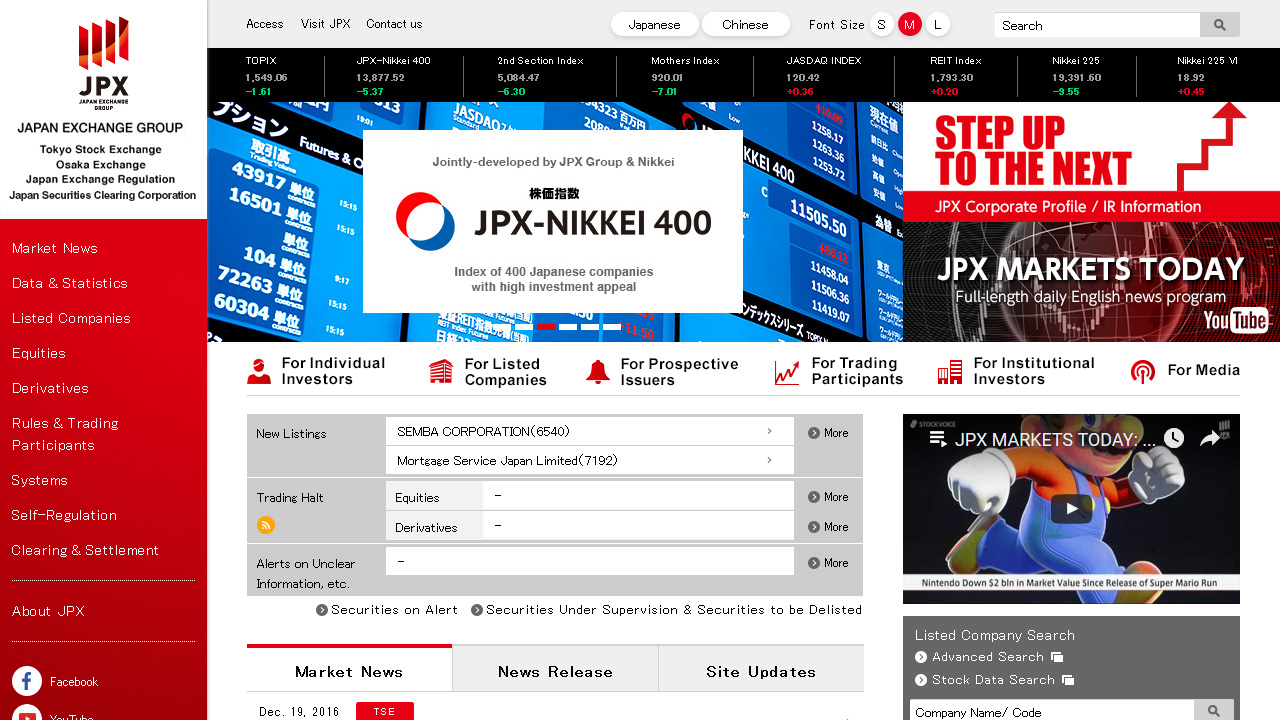Click the Nikkei 225 ticker entry
This screenshot has width=1280, height=720.
1076,76
